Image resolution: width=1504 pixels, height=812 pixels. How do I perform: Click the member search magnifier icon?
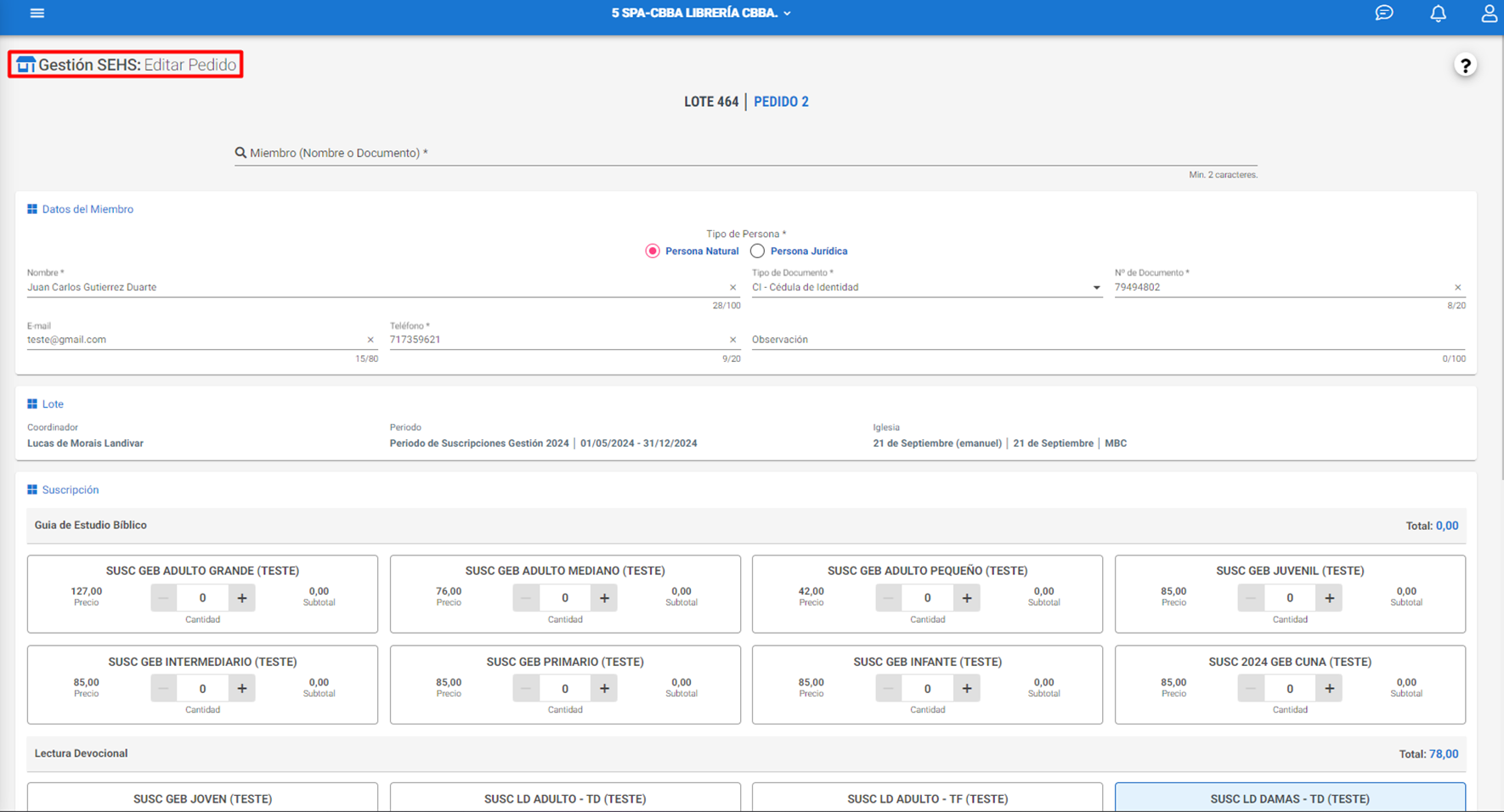coord(240,153)
